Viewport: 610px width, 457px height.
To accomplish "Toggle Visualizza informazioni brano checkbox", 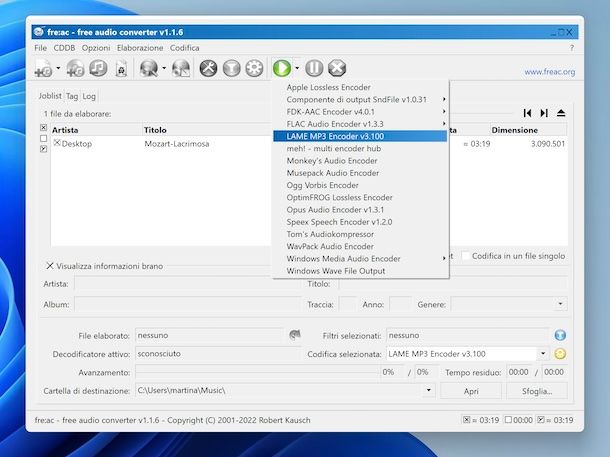I will pos(50,266).
